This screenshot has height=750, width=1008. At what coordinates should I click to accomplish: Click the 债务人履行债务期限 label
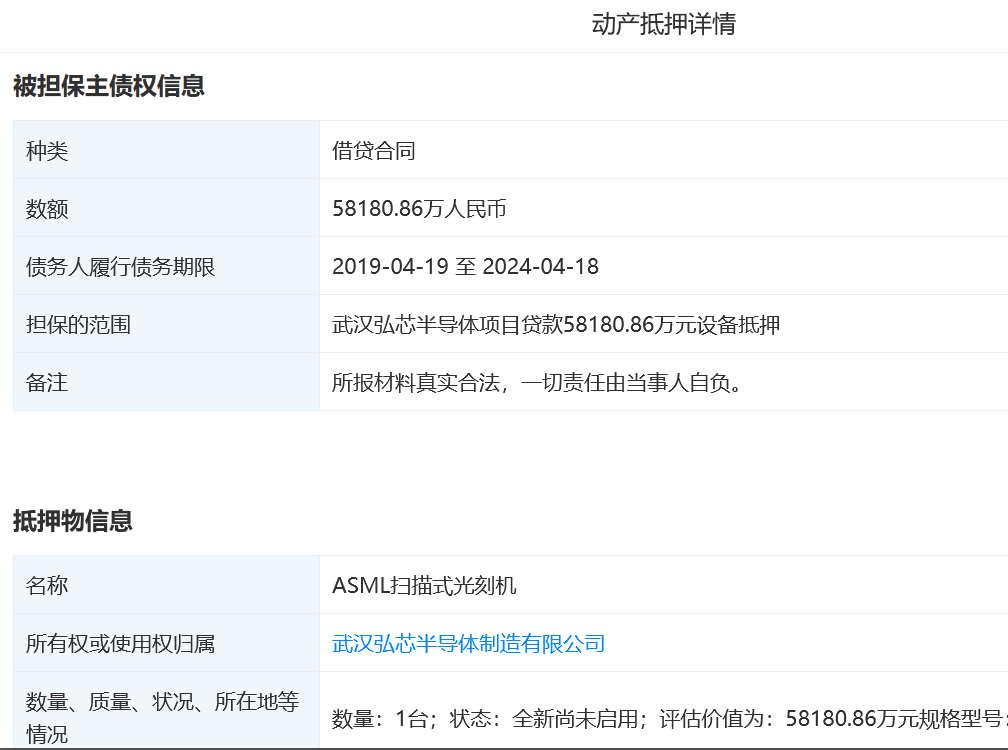pyautogui.click(x=120, y=267)
